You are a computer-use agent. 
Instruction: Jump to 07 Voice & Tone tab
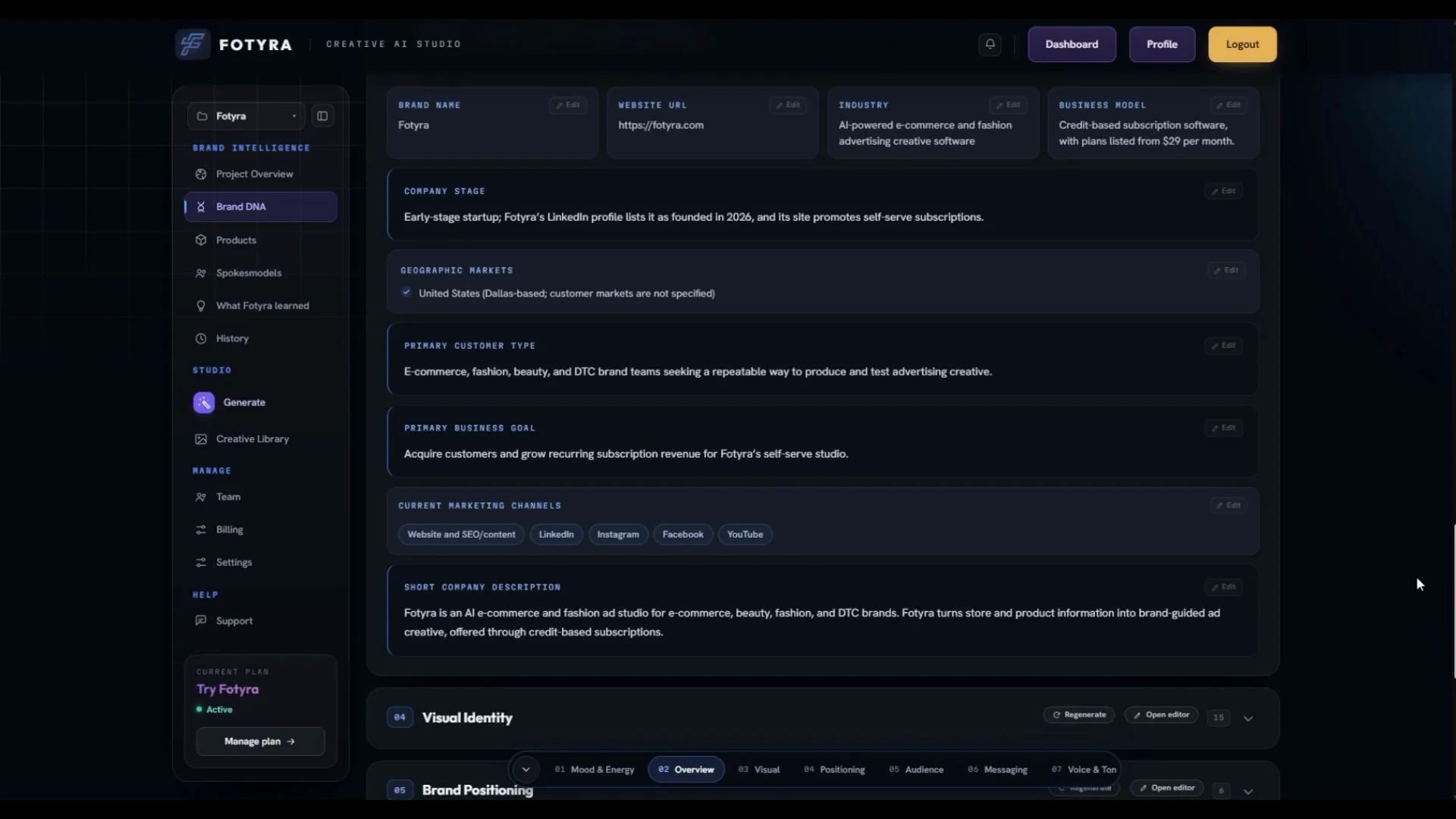[1084, 770]
